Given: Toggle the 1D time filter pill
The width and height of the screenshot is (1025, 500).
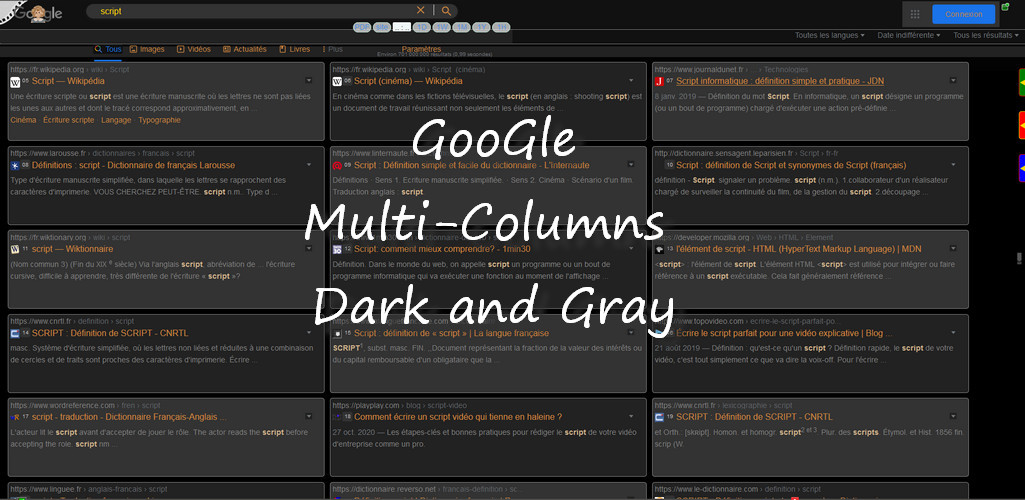Looking at the screenshot, I should 422,27.
